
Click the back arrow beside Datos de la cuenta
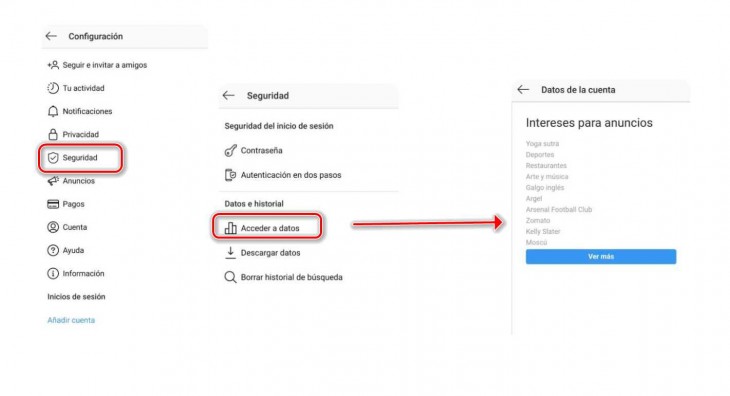[523, 89]
